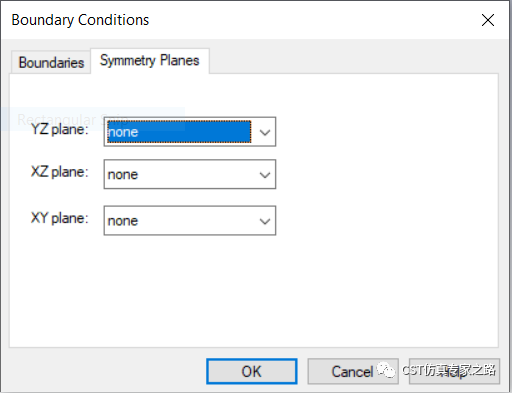This screenshot has height=393, width=512.
Task: Click the XY plane label
Action: (60, 218)
